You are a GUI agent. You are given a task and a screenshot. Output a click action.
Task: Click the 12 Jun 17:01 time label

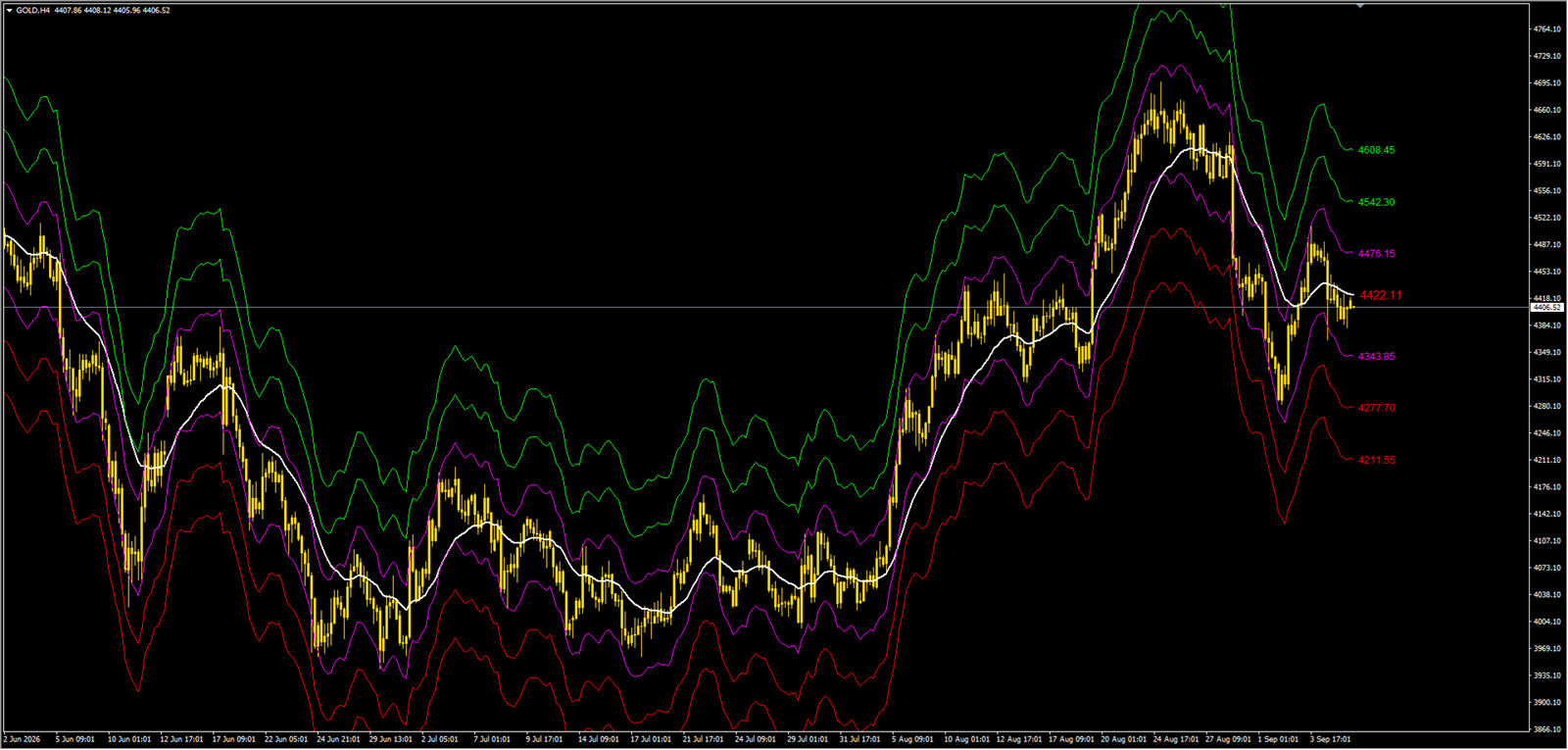pos(181,739)
